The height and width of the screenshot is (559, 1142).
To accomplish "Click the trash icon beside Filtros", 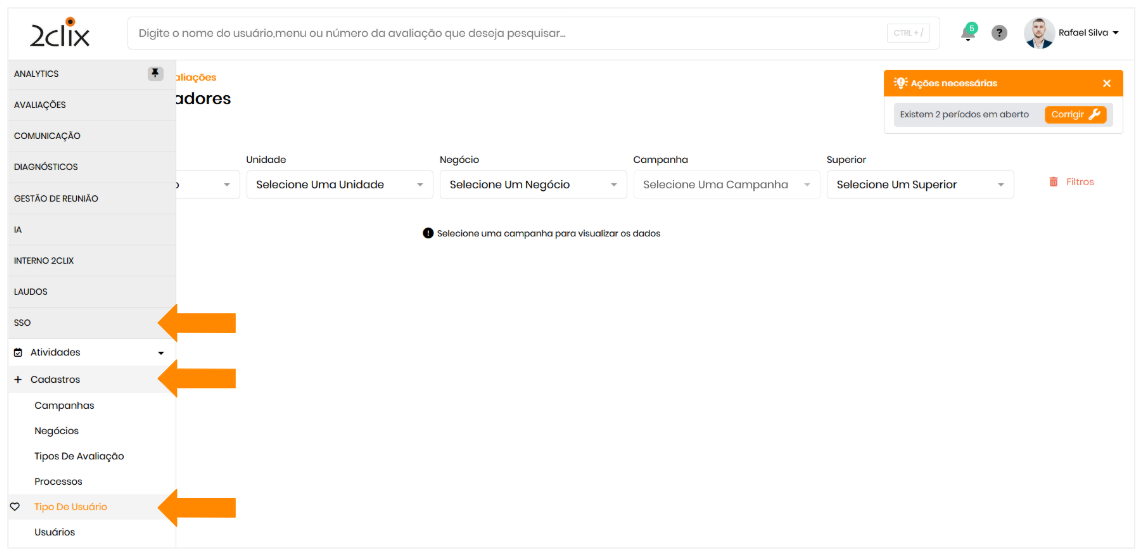I will 1053,182.
